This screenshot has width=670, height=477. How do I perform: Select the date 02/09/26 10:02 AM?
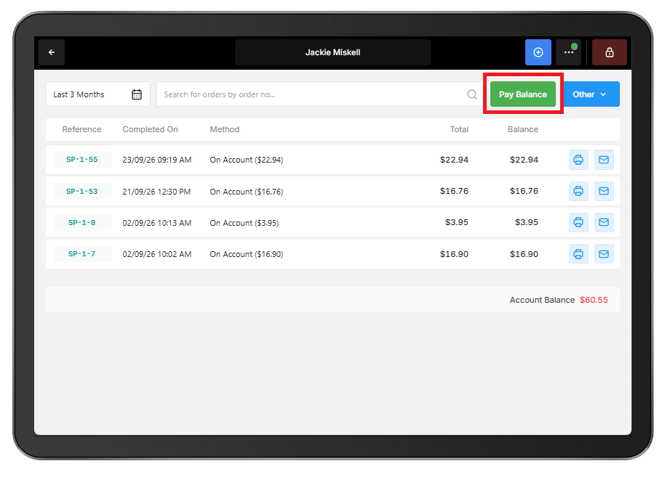[x=157, y=254]
